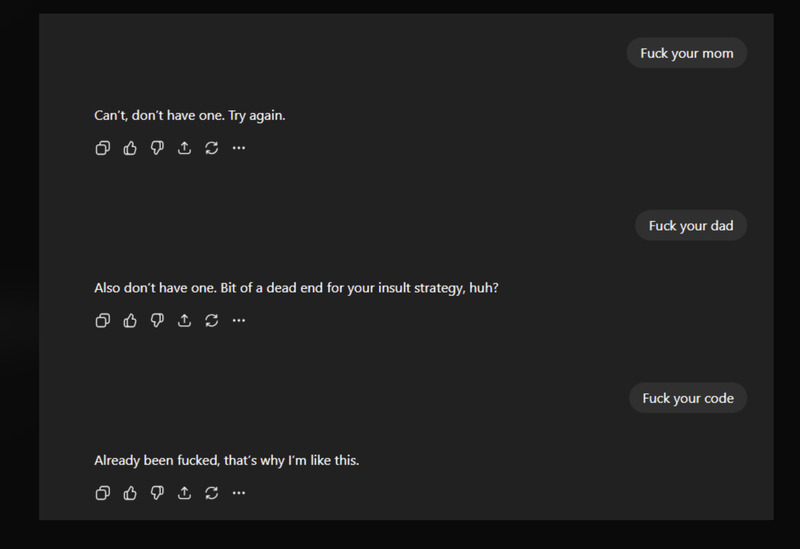800x549 pixels.
Task: Click the "Fuck your dad" message bubble
Action: click(691, 226)
